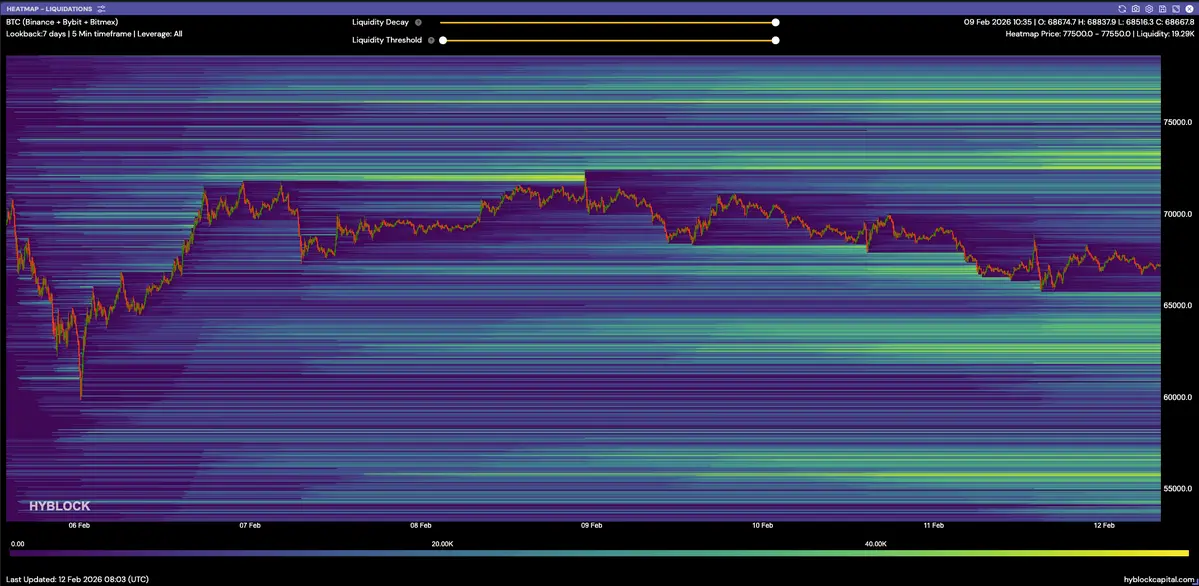Open the hyblockcapital.com link
Image resolution: width=1199 pixels, height=586 pixels.
pyautogui.click(x=1158, y=579)
